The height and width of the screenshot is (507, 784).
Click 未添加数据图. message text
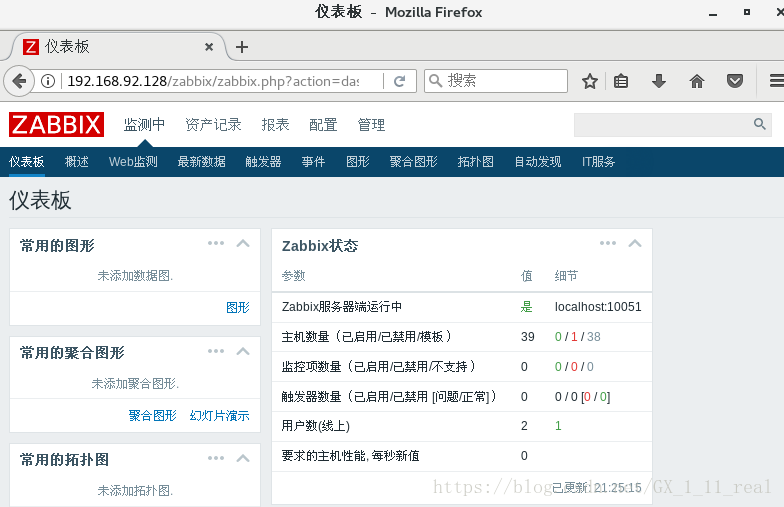(135, 276)
